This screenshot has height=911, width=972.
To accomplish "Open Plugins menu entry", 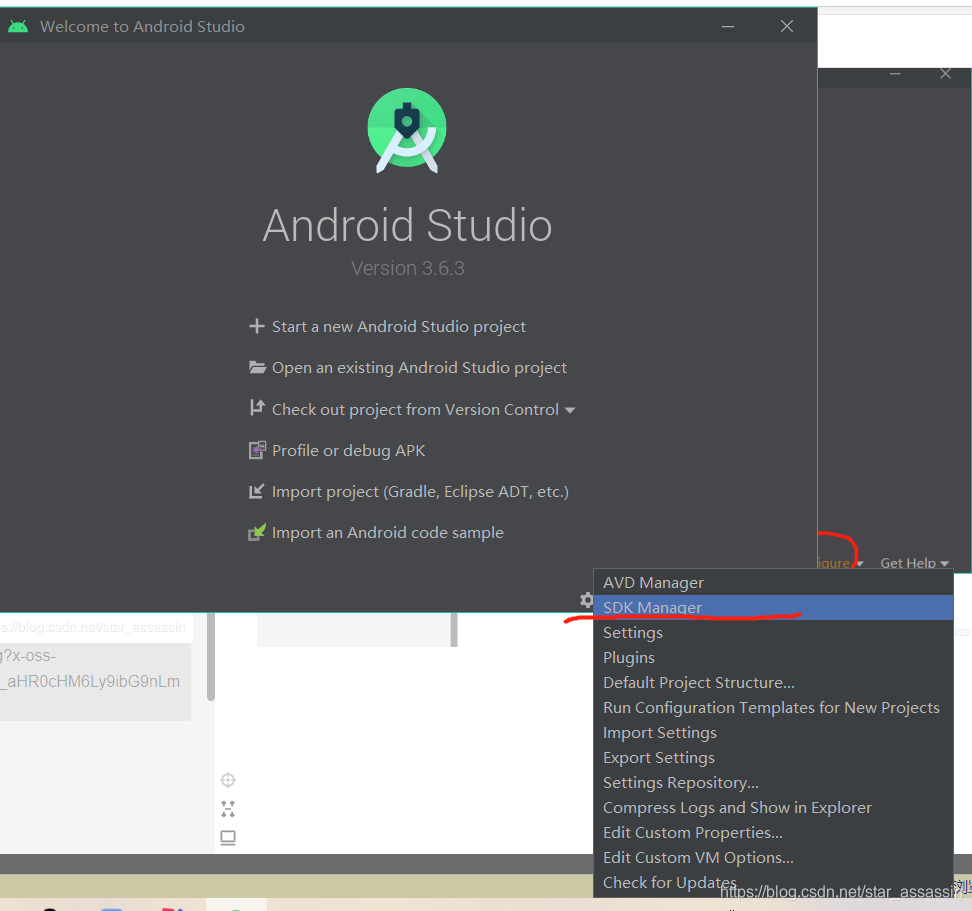I will 773,657.
